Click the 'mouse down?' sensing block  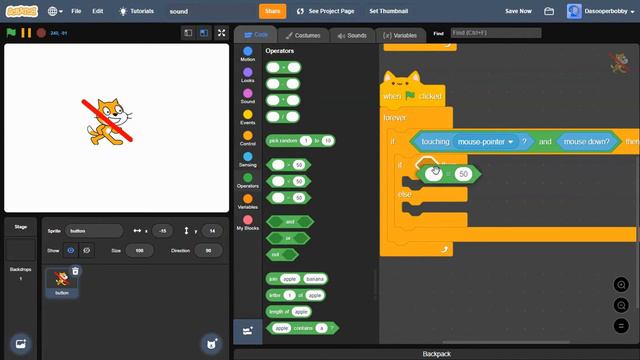click(586, 142)
